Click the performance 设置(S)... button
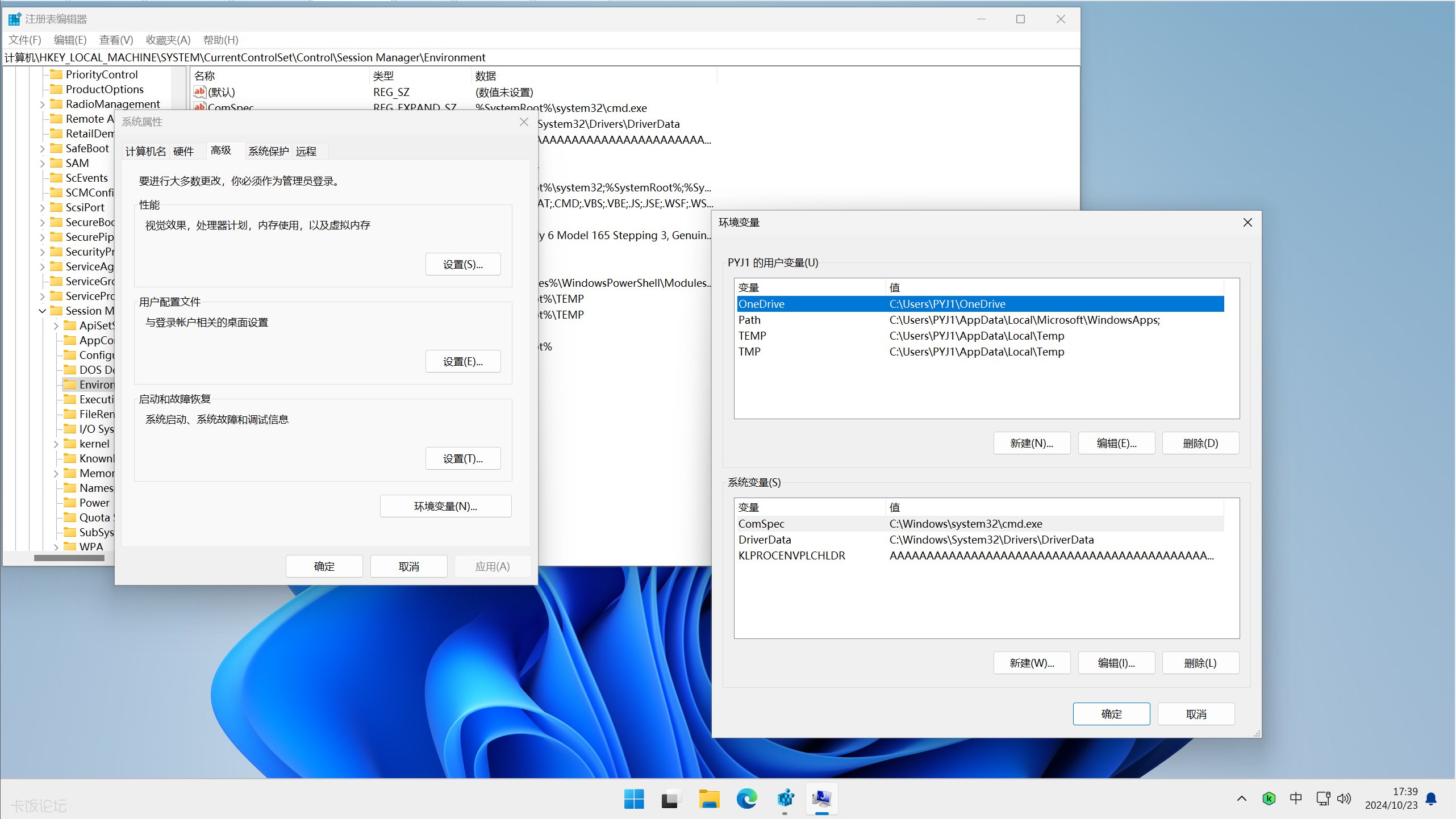 (x=463, y=264)
